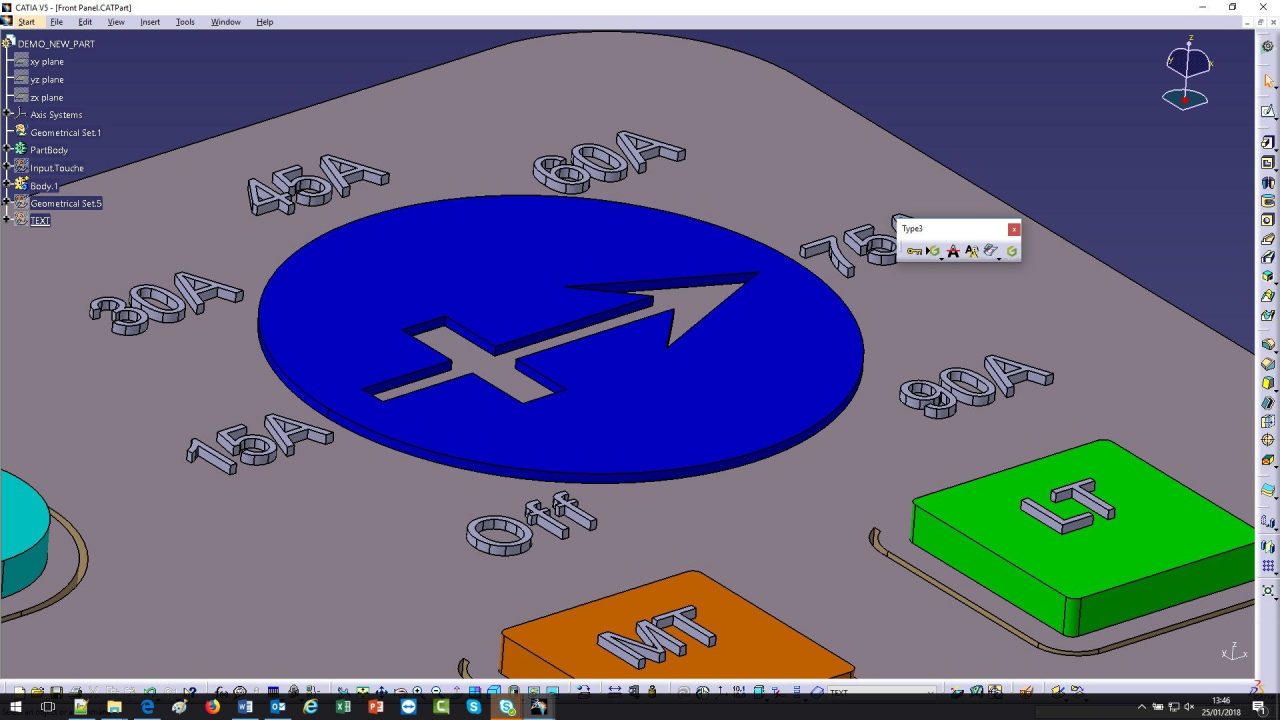Select the Pocket tool on the right toolbar

pos(1268,162)
